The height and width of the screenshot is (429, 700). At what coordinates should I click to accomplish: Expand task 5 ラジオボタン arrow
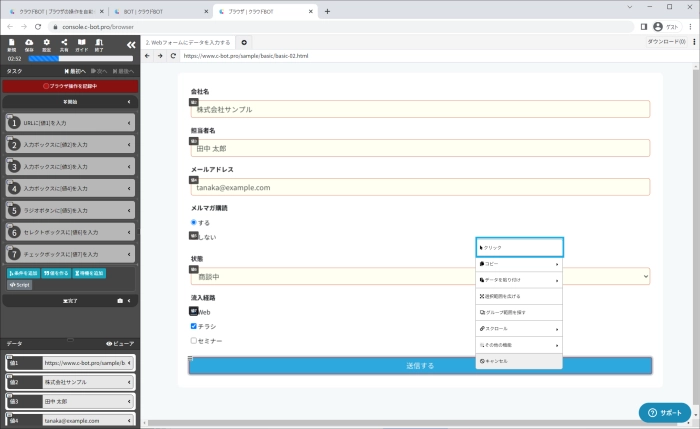[129, 210]
